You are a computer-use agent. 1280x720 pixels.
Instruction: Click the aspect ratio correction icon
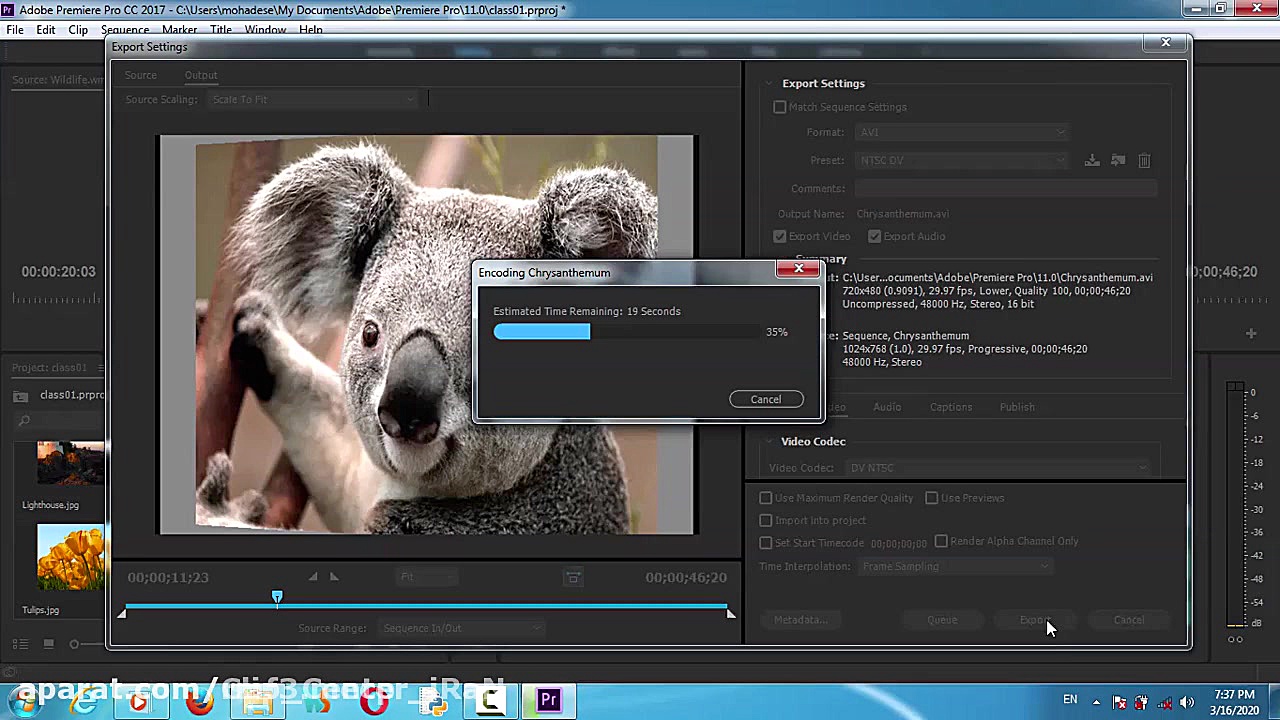pos(573,578)
